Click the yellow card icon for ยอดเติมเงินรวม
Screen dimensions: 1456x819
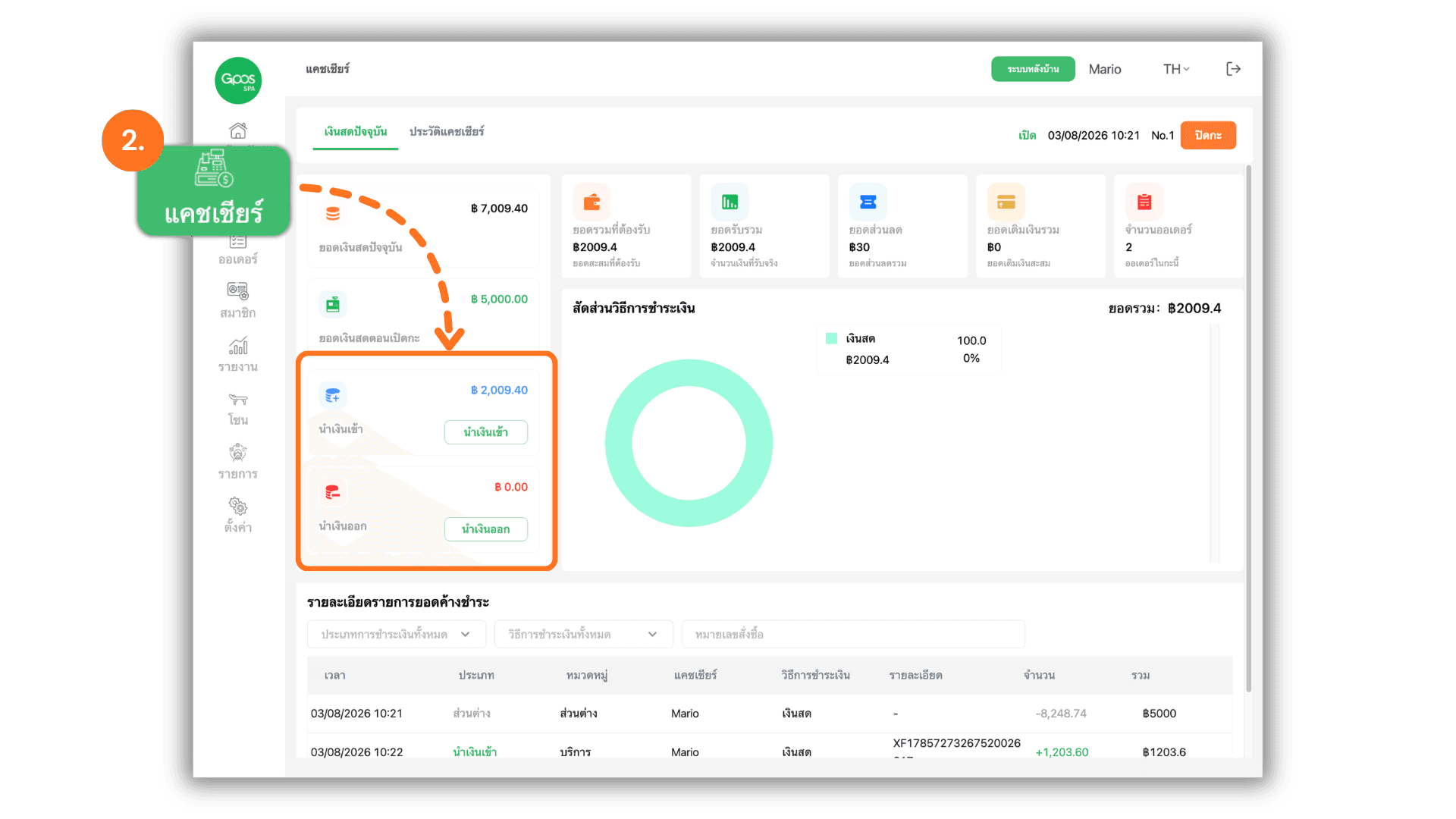[1006, 202]
